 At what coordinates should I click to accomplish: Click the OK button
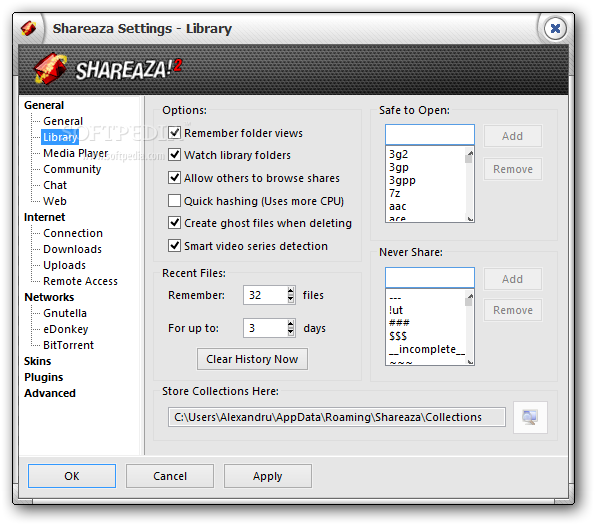72,476
